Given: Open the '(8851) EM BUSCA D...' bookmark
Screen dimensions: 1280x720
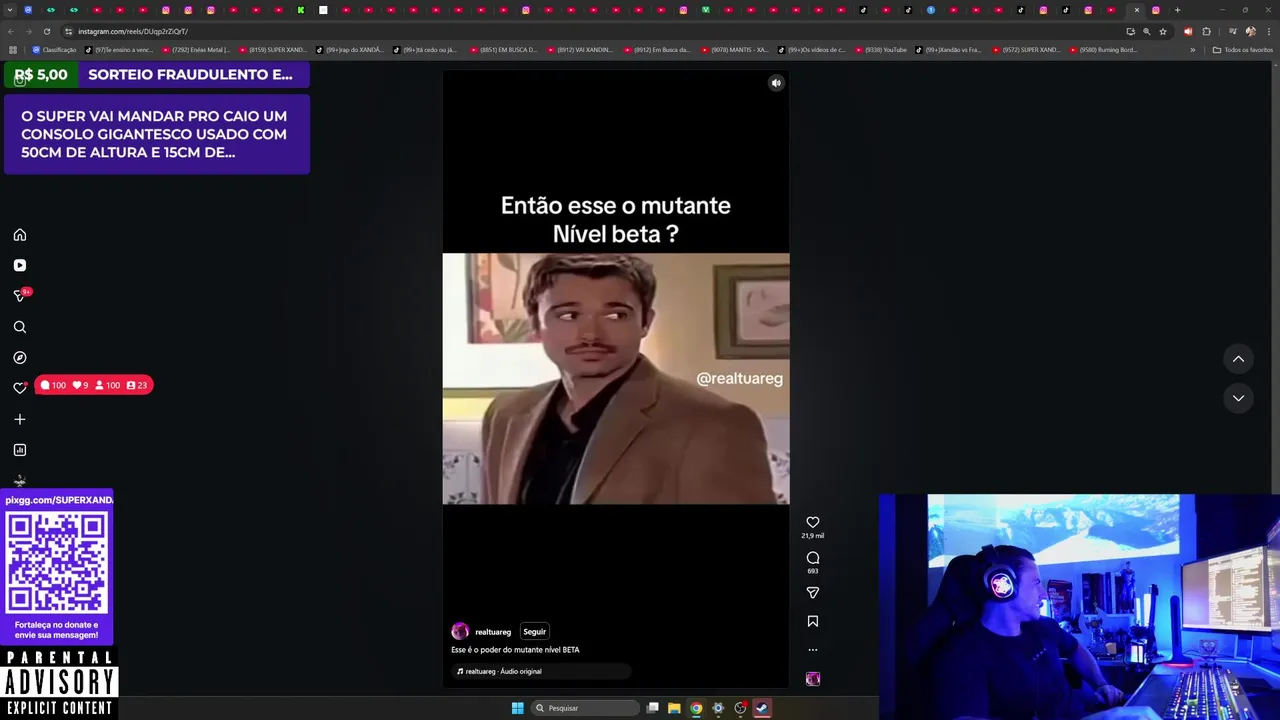Looking at the screenshot, I should pos(503,50).
